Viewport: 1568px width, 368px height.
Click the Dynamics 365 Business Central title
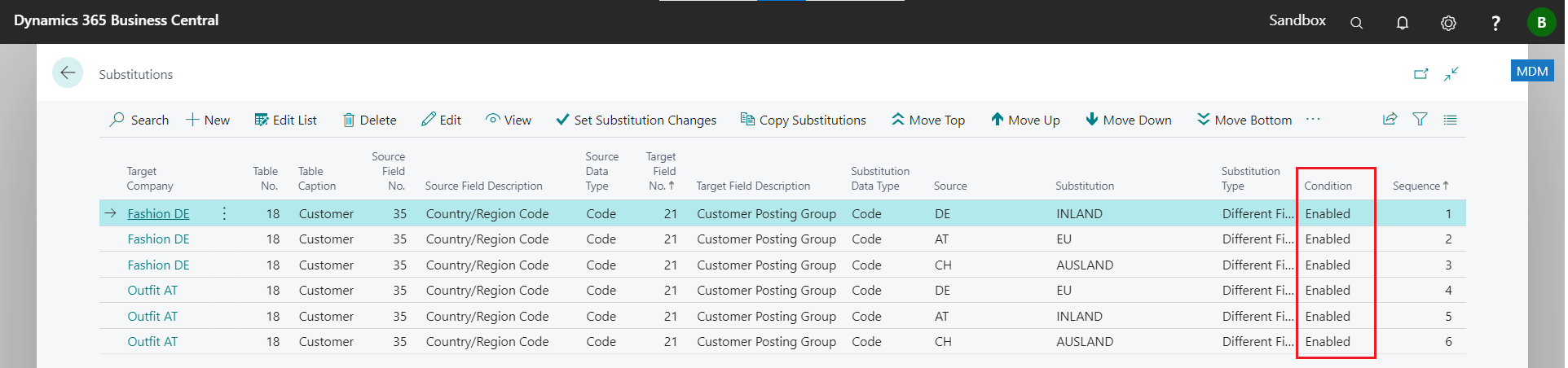coord(116,20)
